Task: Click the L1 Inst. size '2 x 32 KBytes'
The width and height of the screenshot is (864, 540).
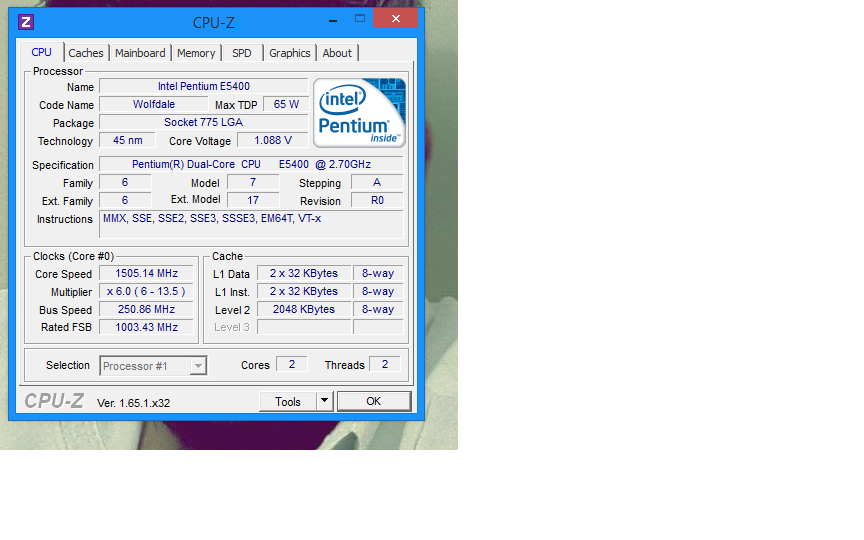Action: pyautogui.click(x=304, y=291)
